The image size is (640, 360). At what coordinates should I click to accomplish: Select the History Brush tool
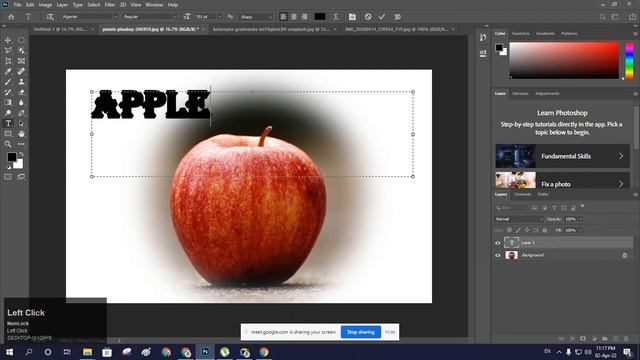(8, 92)
